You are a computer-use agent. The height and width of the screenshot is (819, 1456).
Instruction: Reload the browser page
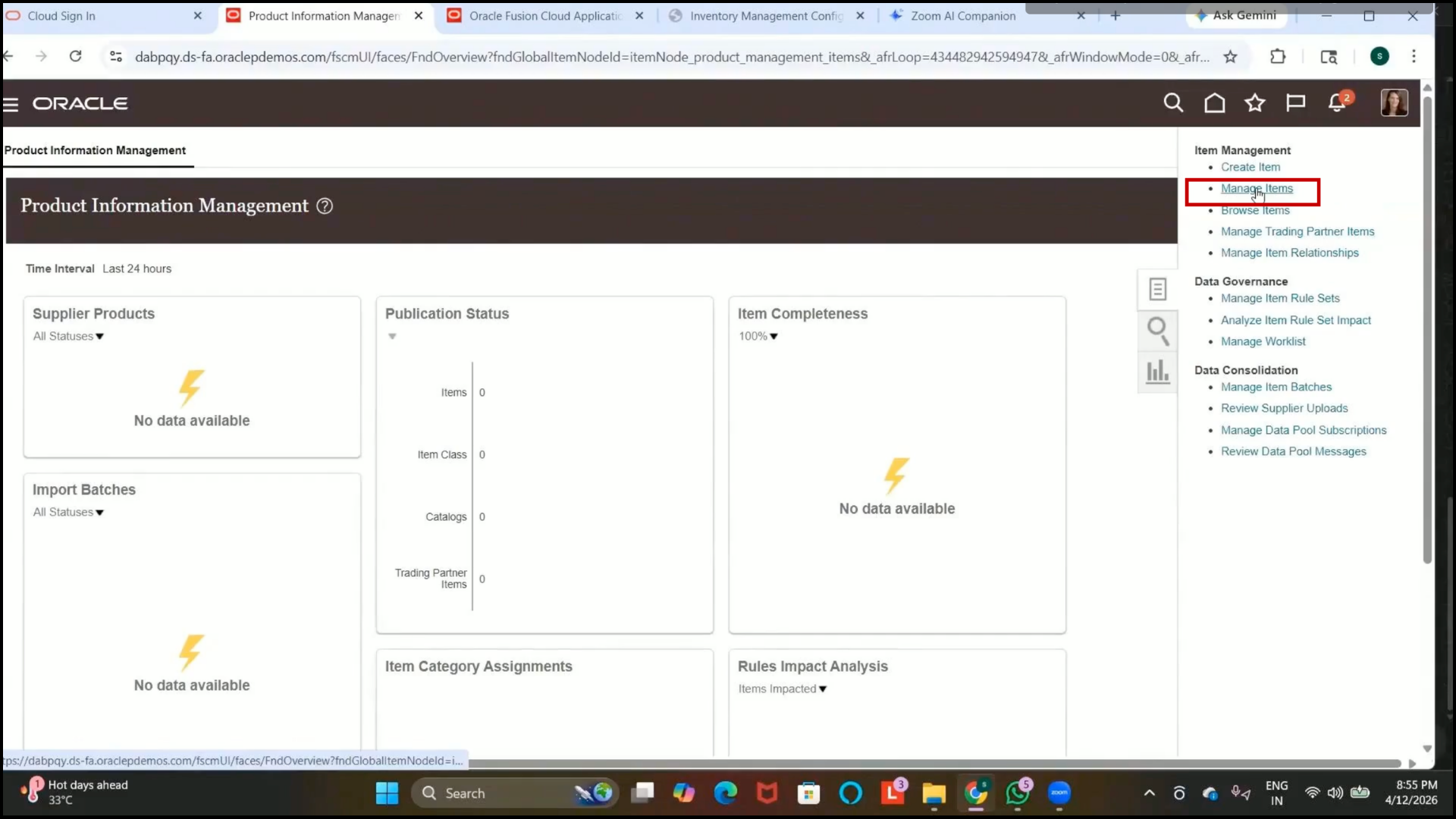pos(75,56)
